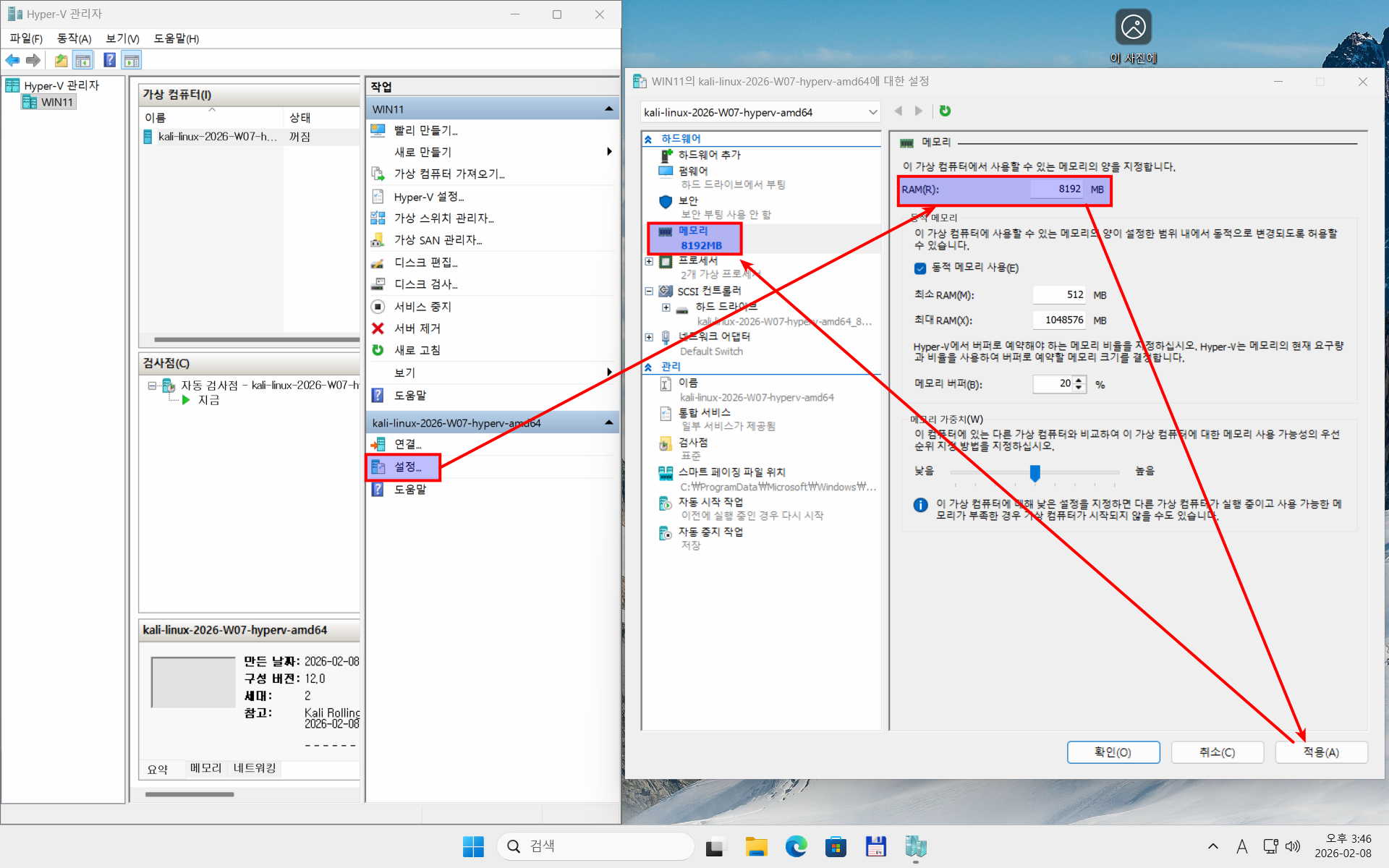Image resolution: width=1389 pixels, height=868 pixels.
Task: Switch to 요약 tab
Action: 158,769
